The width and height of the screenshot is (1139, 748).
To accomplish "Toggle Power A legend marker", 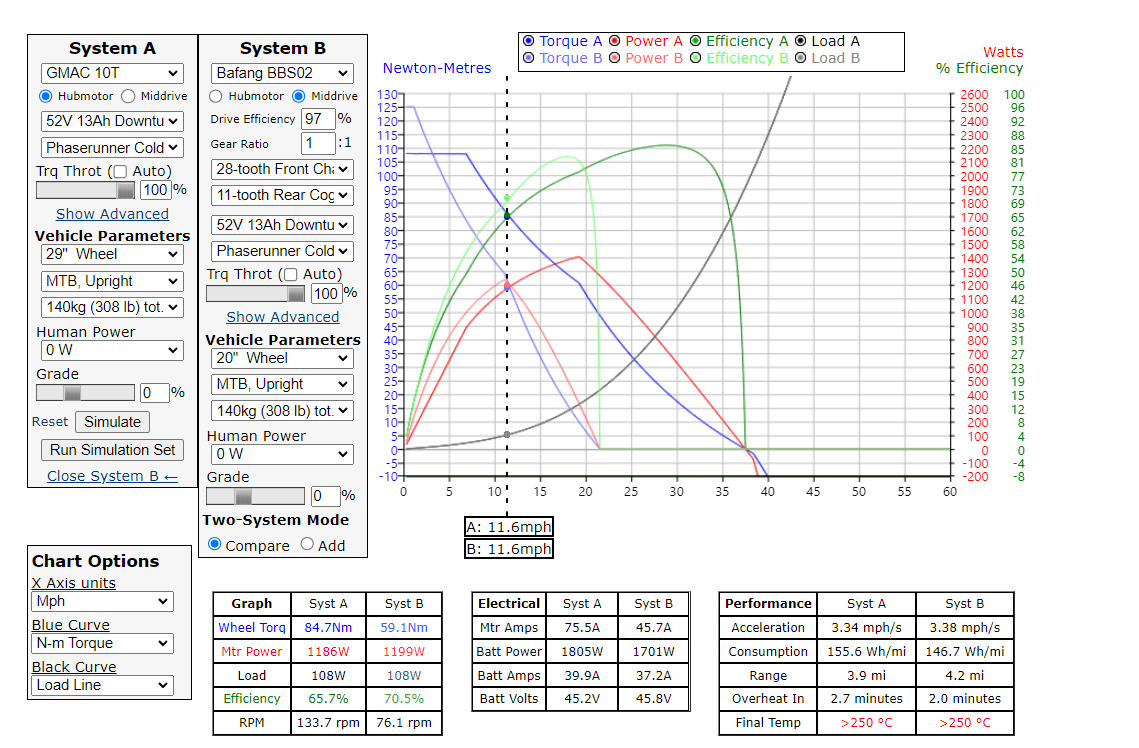I will [615, 41].
